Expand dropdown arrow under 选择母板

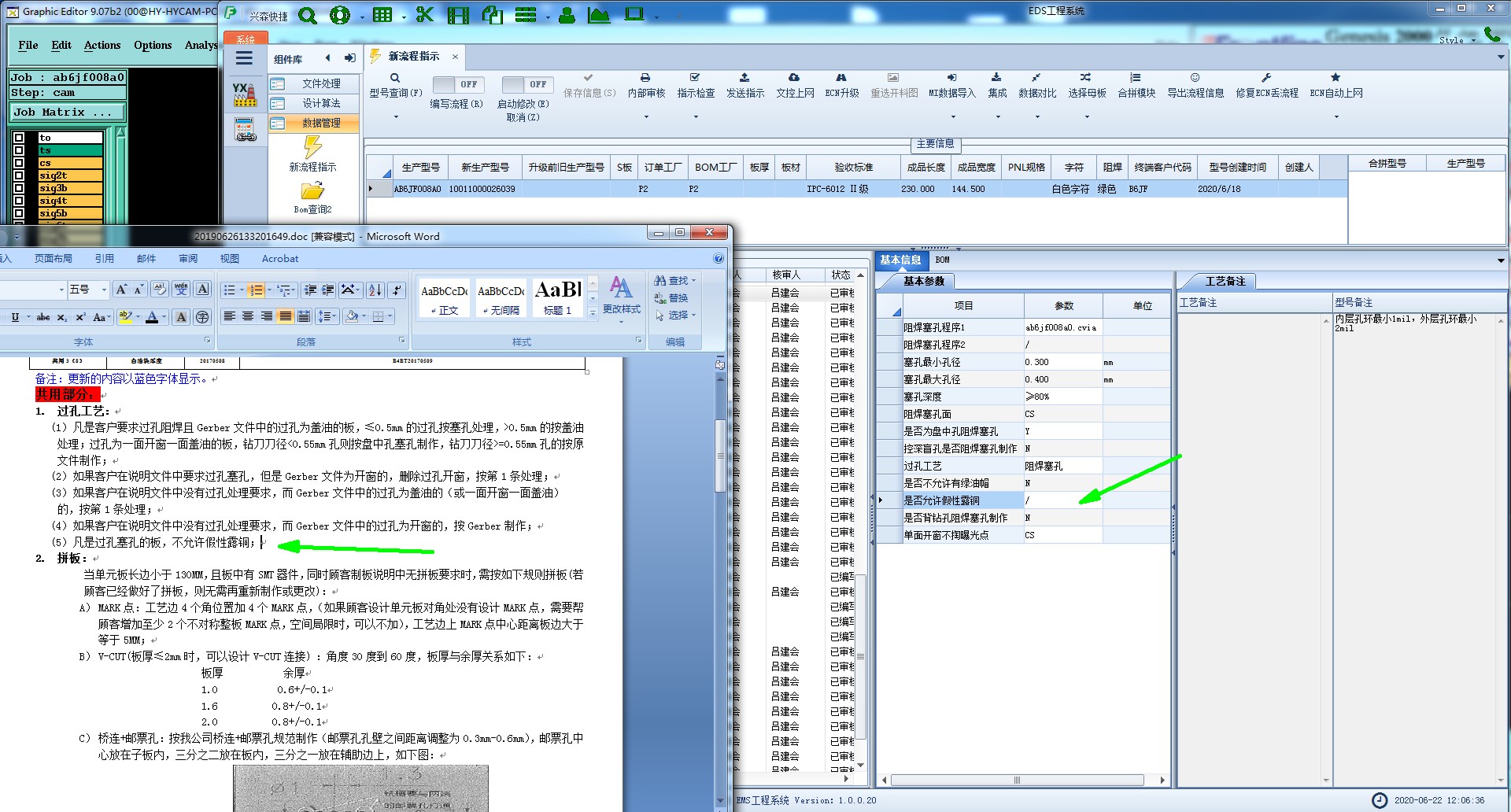tap(1087, 117)
